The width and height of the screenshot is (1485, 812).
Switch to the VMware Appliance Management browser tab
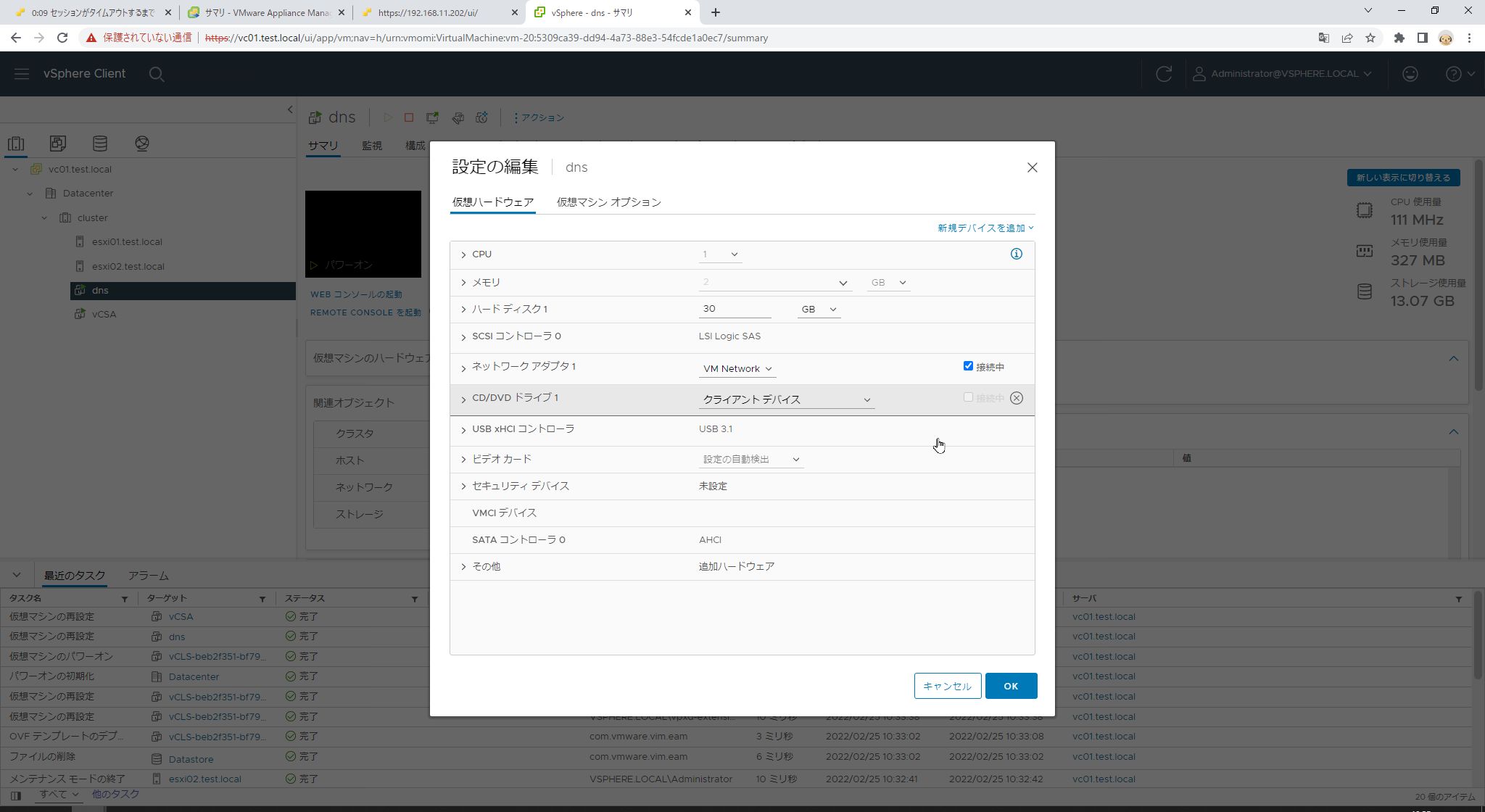point(267,12)
